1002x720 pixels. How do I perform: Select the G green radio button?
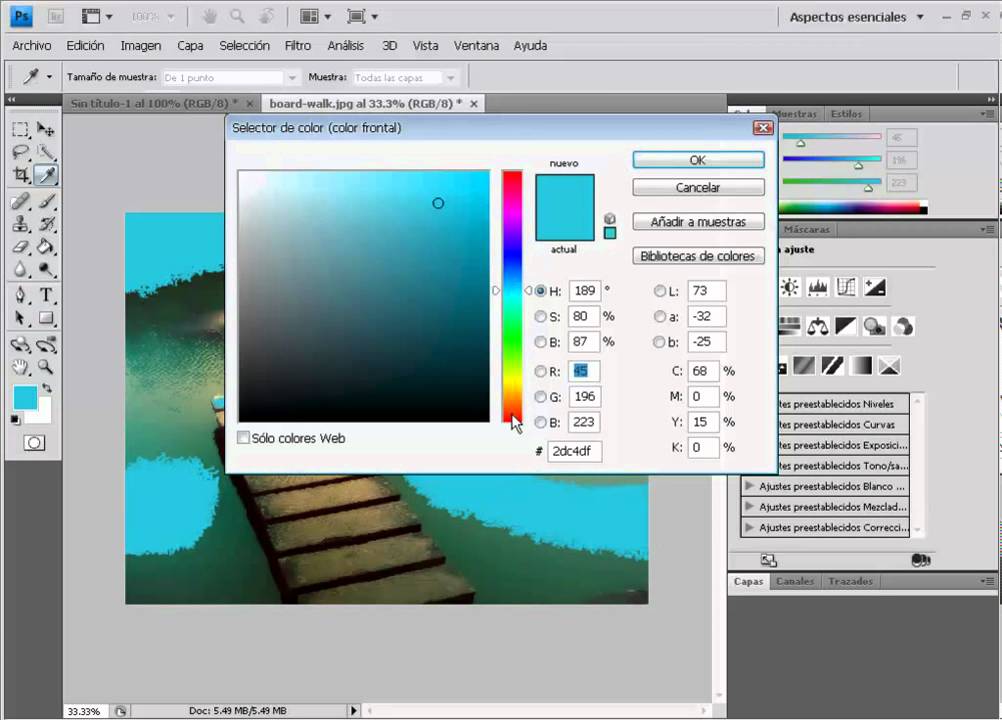(541, 397)
